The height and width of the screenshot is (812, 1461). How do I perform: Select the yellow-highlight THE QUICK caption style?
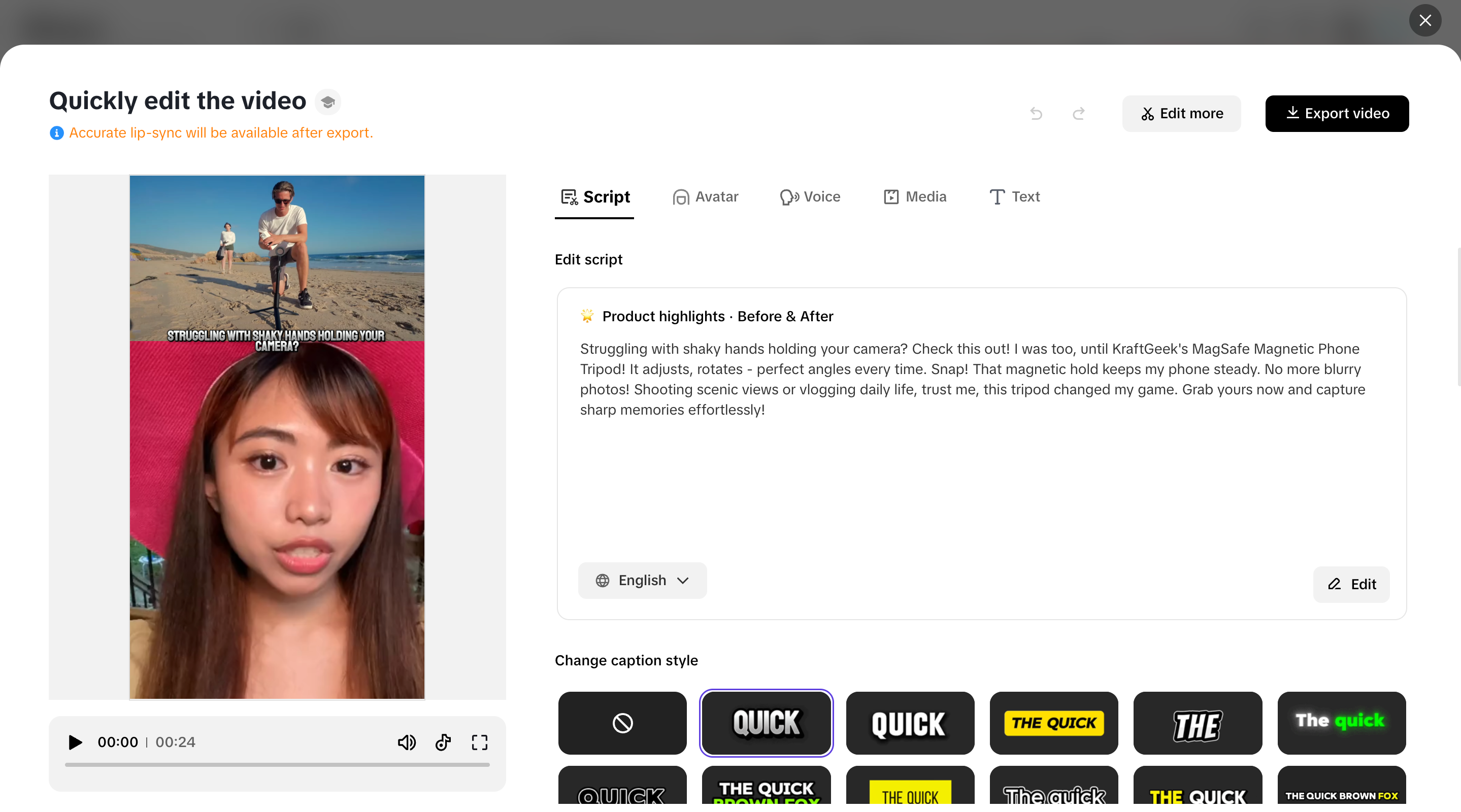tap(910, 785)
